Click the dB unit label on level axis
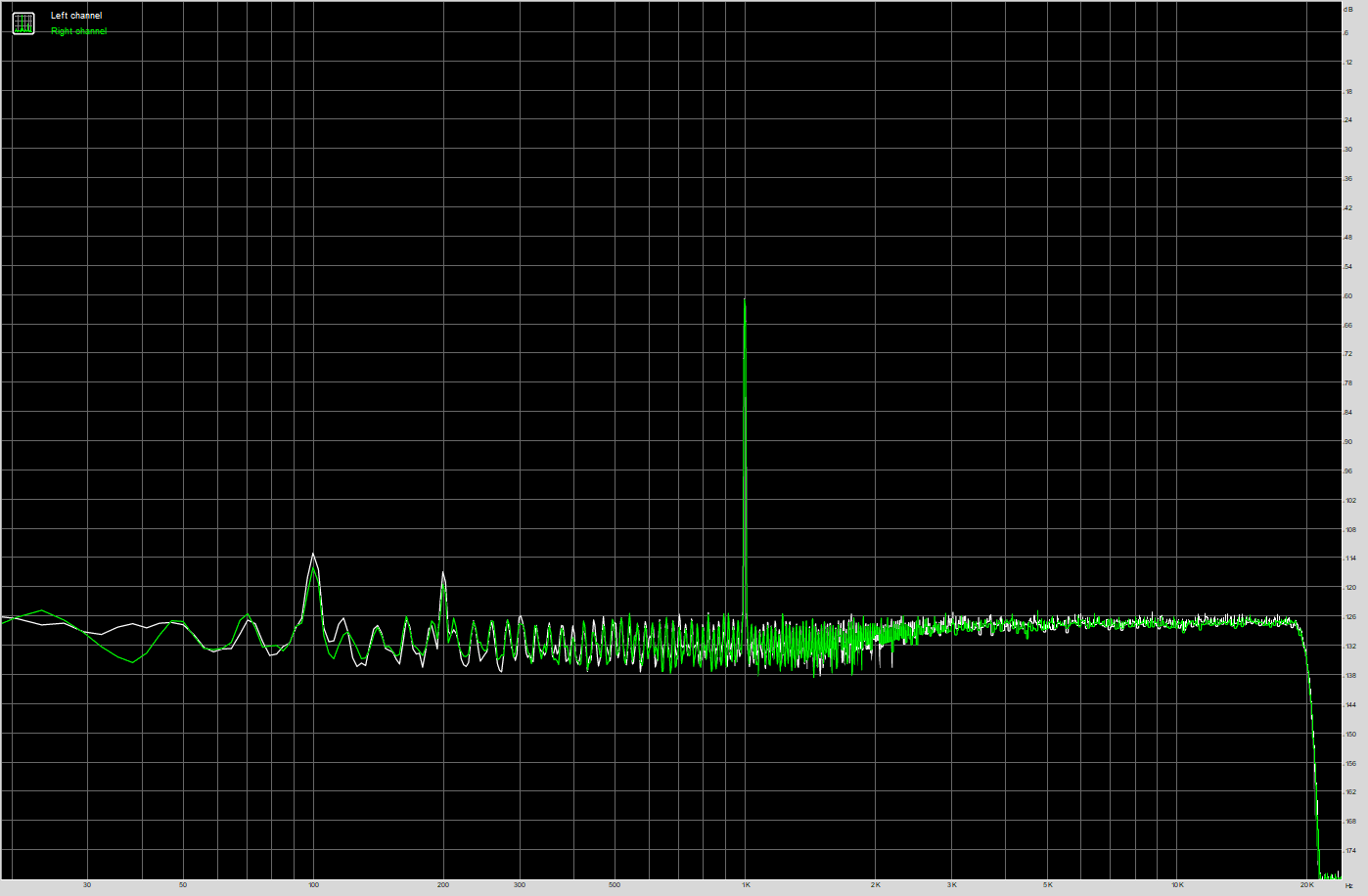Viewport: 1368px width, 896px height. click(x=1348, y=9)
